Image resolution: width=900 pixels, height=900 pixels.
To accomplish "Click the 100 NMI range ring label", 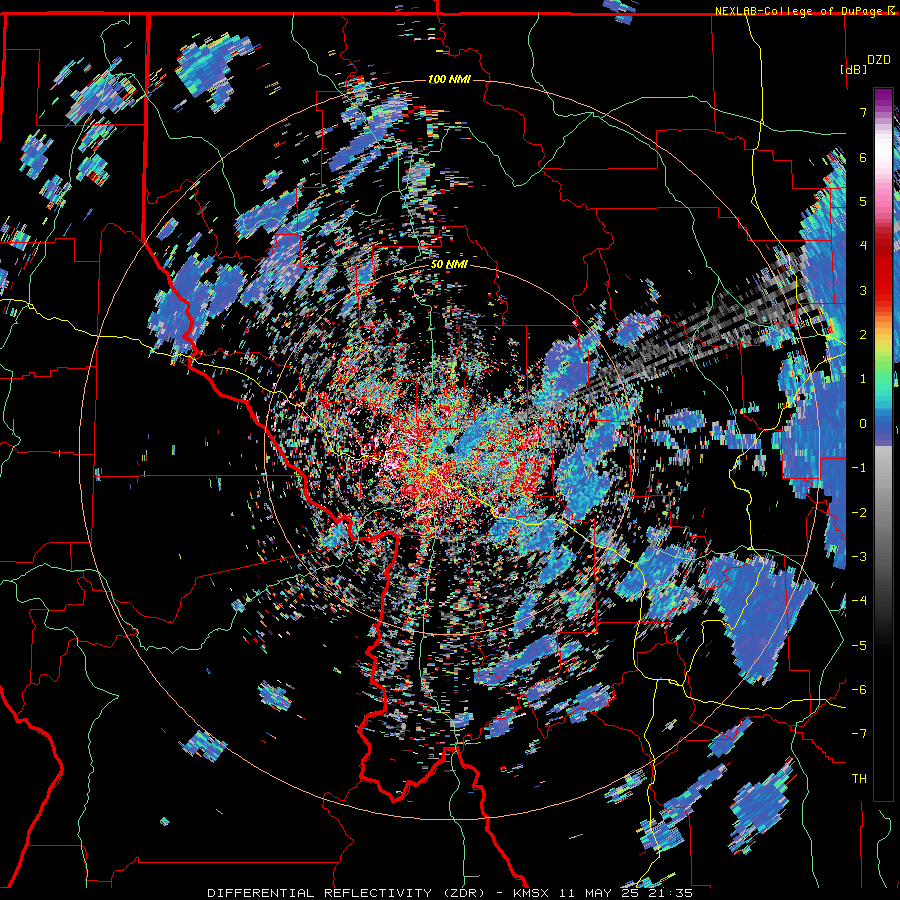I will (x=449, y=79).
